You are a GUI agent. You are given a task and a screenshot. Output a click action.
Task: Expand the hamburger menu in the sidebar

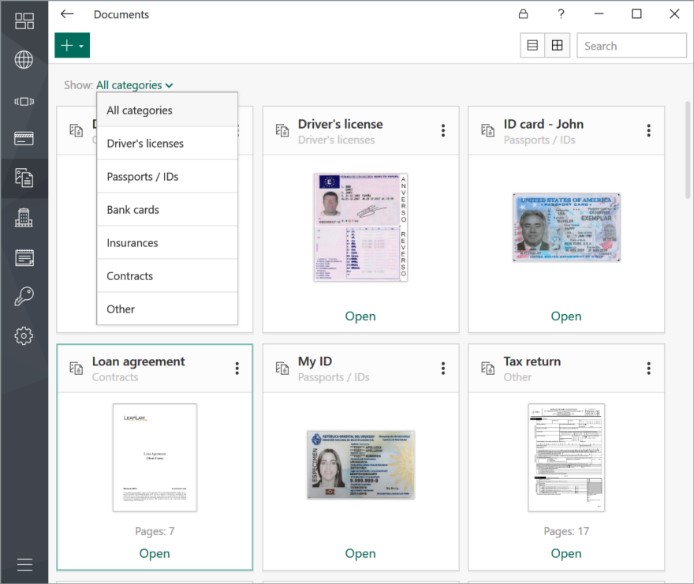[24, 565]
